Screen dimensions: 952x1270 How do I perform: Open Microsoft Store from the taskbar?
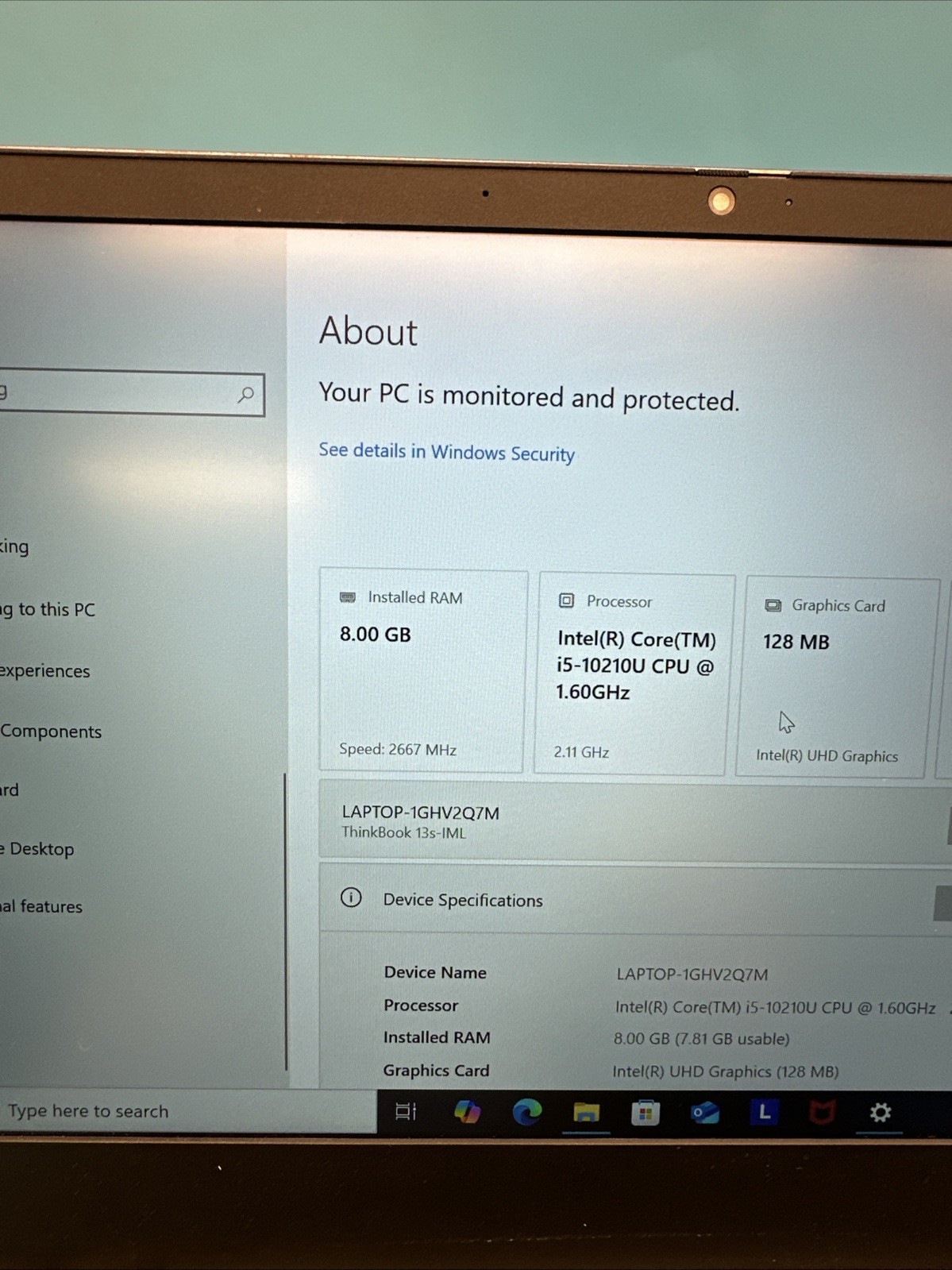(646, 1113)
